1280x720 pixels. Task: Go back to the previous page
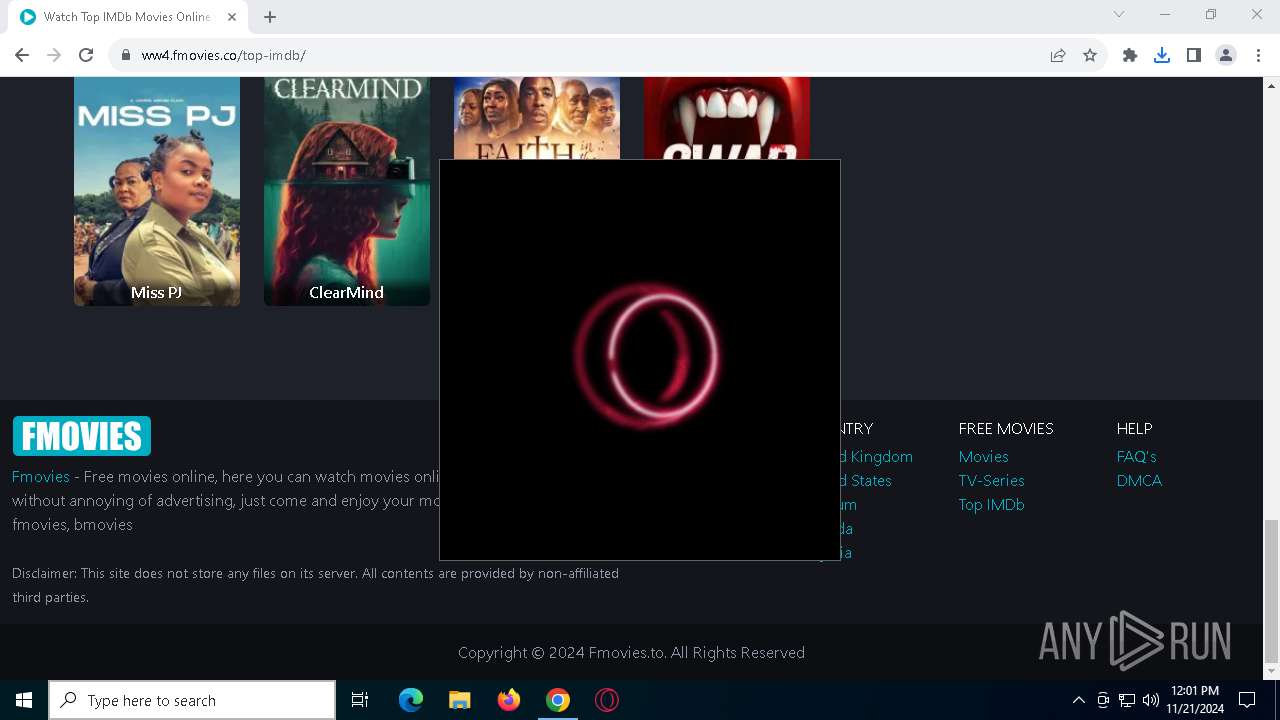coord(22,55)
